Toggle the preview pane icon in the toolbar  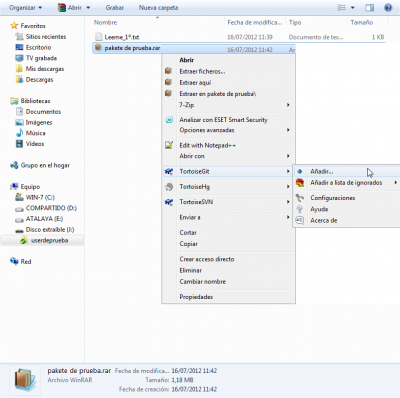[x=369, y=7]
